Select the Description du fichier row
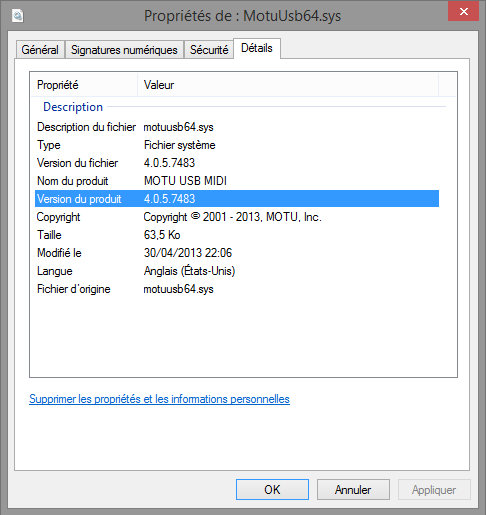The width and height of the screenshot is (486, 515). (x=237, y=127)
